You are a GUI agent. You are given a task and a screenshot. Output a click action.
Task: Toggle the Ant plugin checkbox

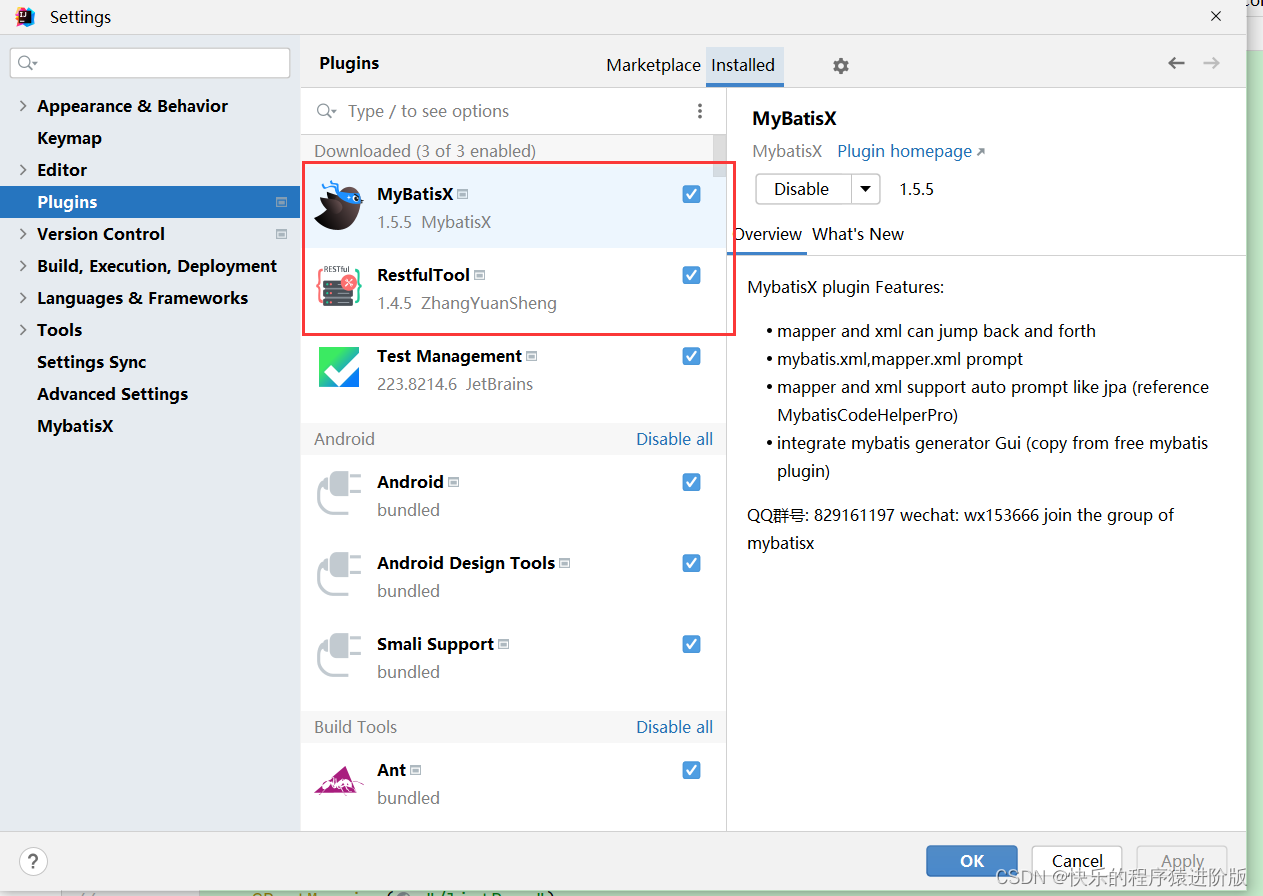tap(691, 770)
